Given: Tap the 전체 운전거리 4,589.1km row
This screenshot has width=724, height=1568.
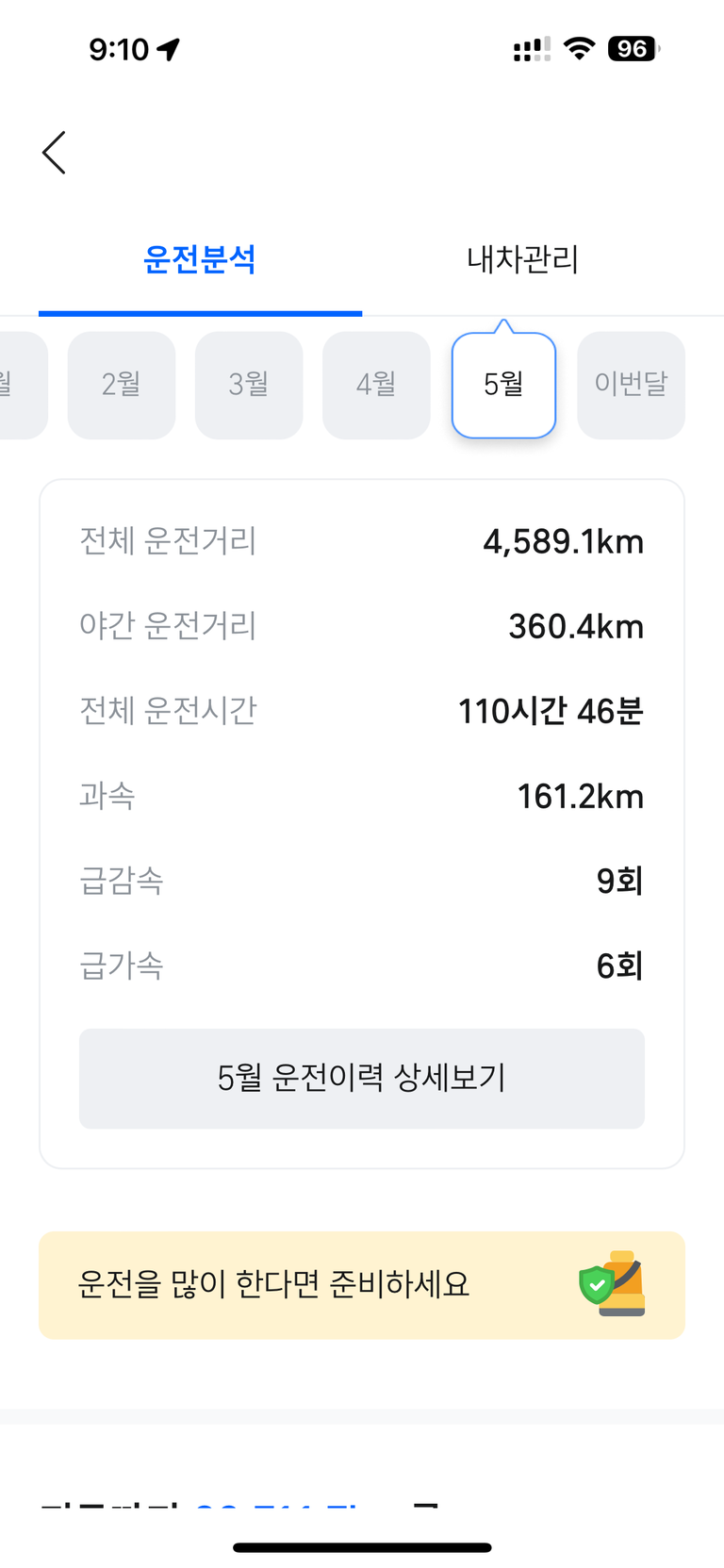Looking at the screenshot, I should [362, 541].
